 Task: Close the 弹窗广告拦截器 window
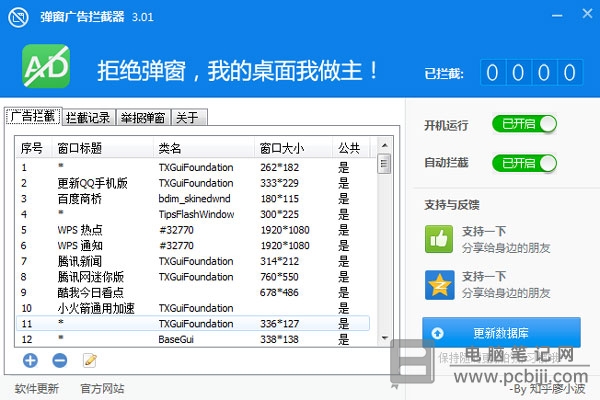(x=587, y=14)
